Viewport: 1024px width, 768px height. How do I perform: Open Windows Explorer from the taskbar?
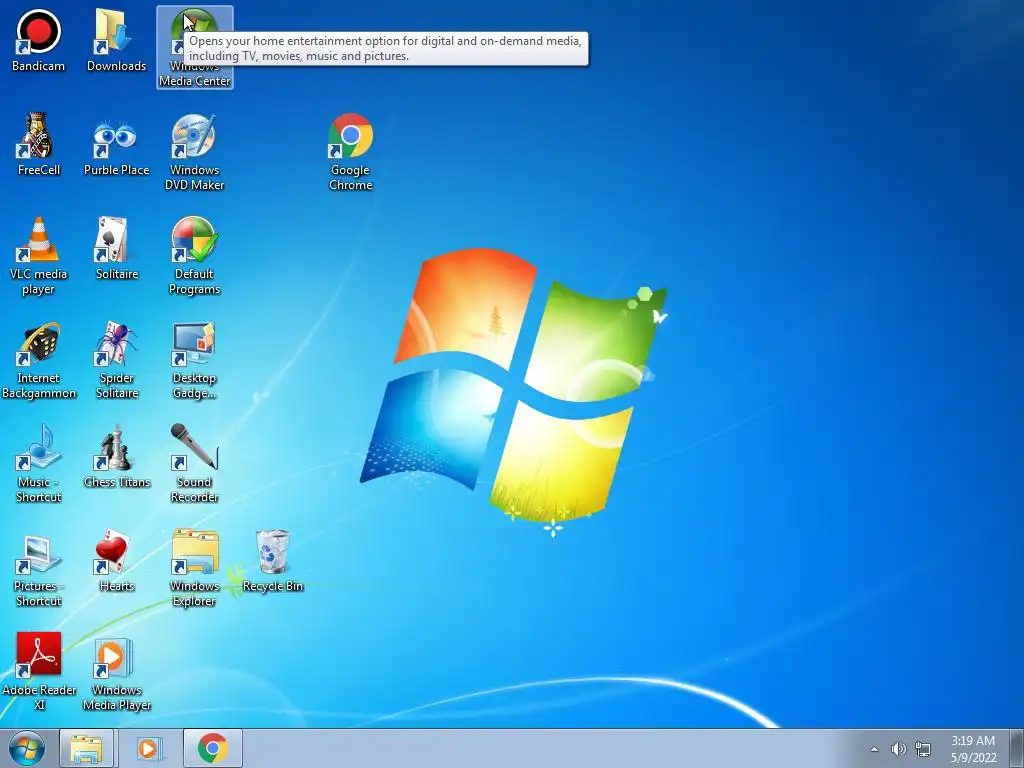coord(87,748)
